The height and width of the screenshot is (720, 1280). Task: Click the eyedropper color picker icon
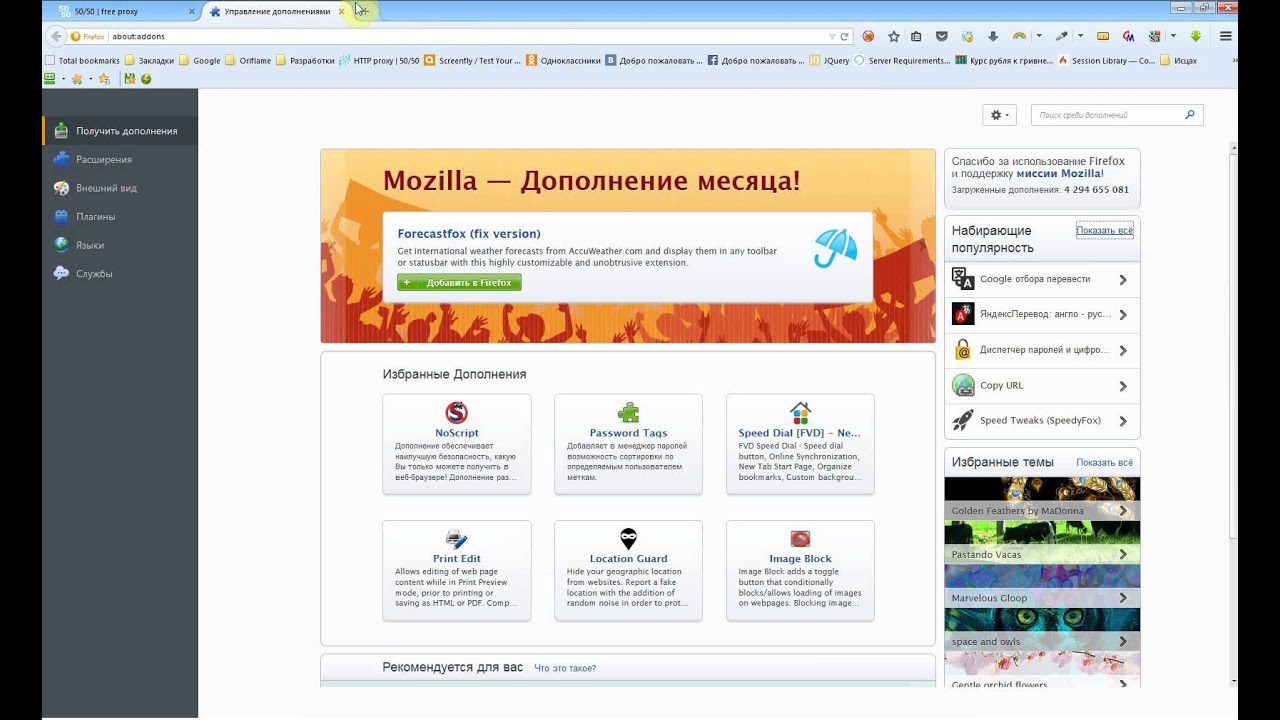(1061, 36)
